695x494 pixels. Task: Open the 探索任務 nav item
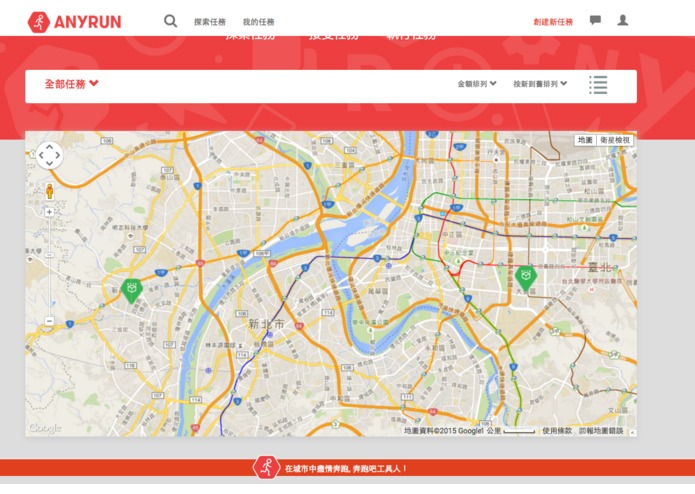210,22
